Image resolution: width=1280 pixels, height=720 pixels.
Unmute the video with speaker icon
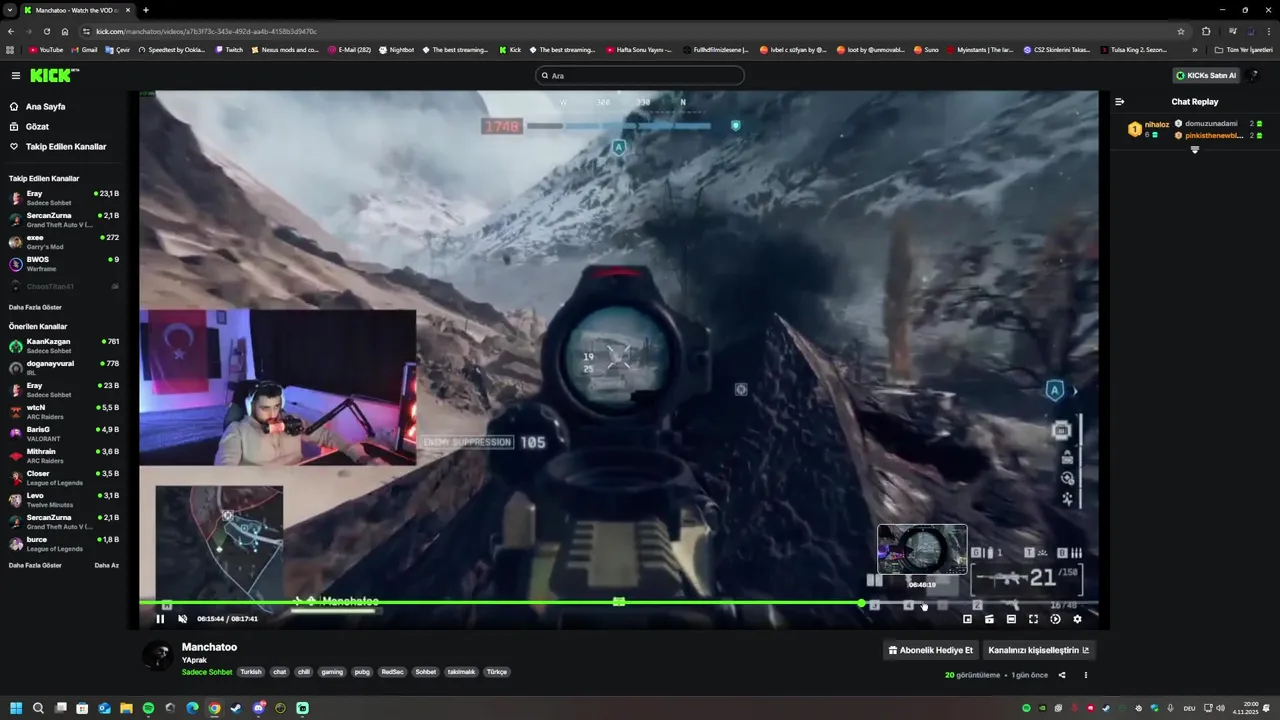click(x=182, y=619)
